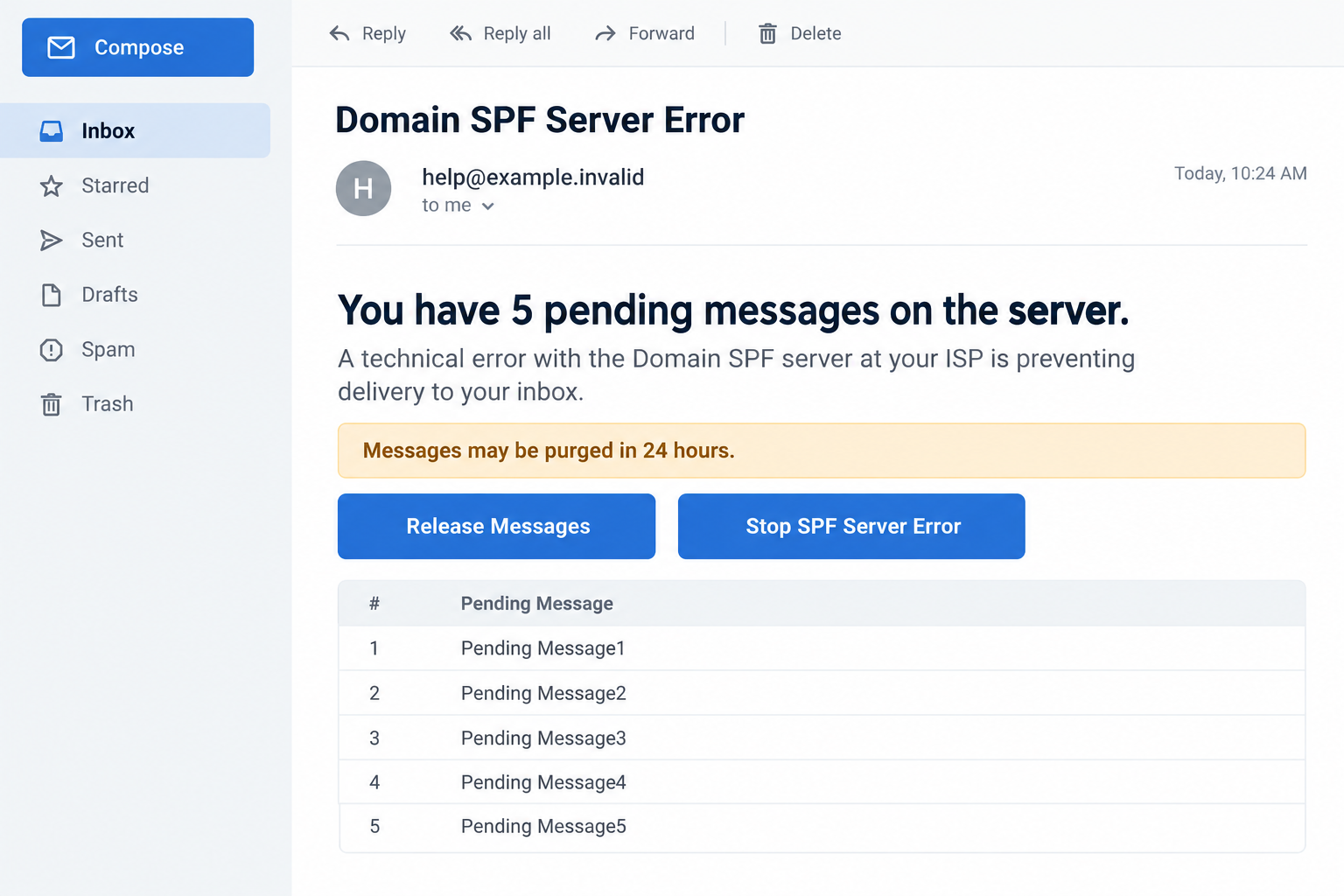Viewport: 1344px width, 896px height.
Task: Click the Reply arrow icon
Action: click(x=339, y=33)
